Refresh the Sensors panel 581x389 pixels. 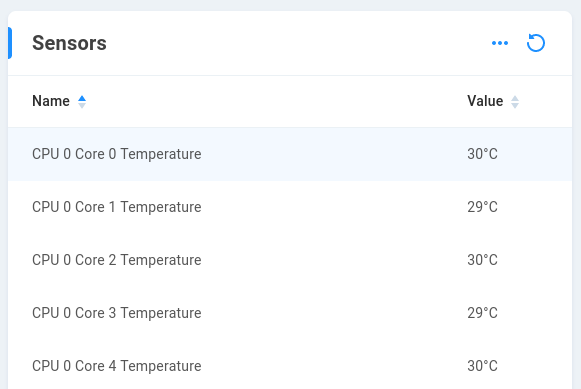pos(536,43)
